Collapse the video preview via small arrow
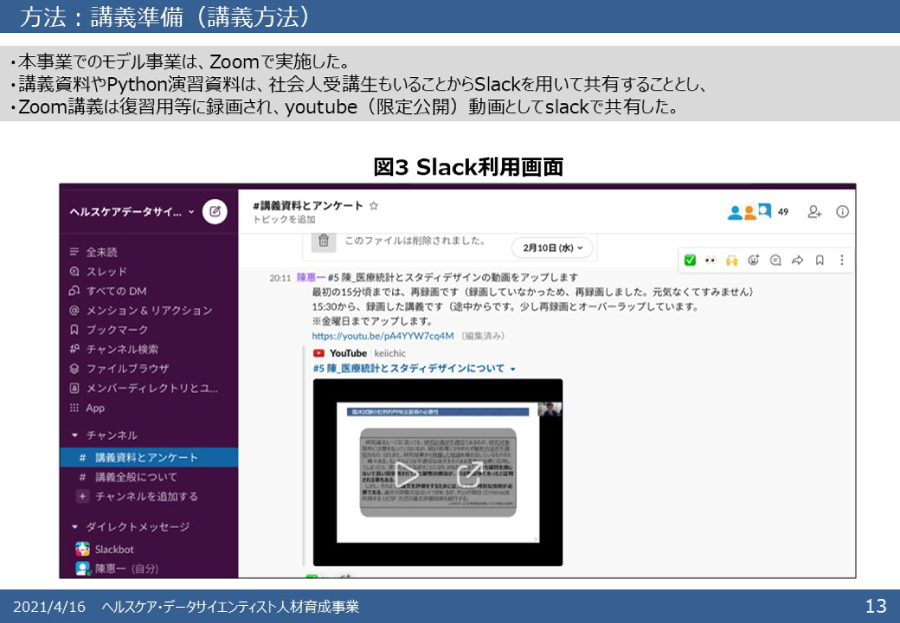Screen dimensions: 900x623 pyautogui.click(x=513, y=369)
